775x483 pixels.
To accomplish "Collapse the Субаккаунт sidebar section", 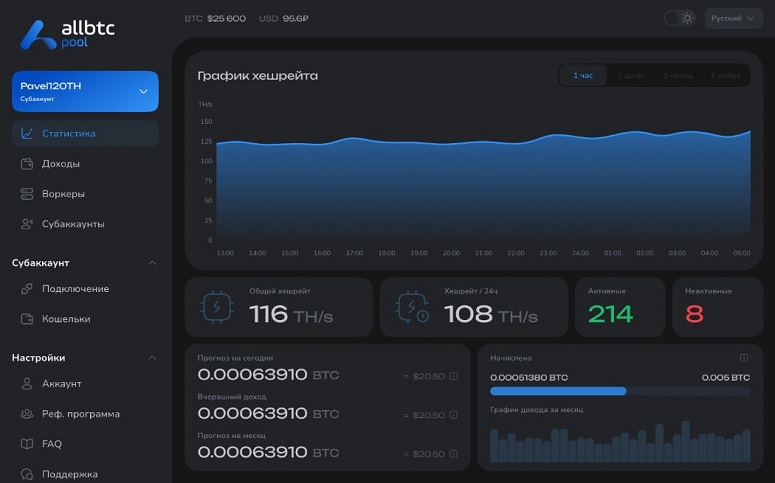I will click(152, 263).
